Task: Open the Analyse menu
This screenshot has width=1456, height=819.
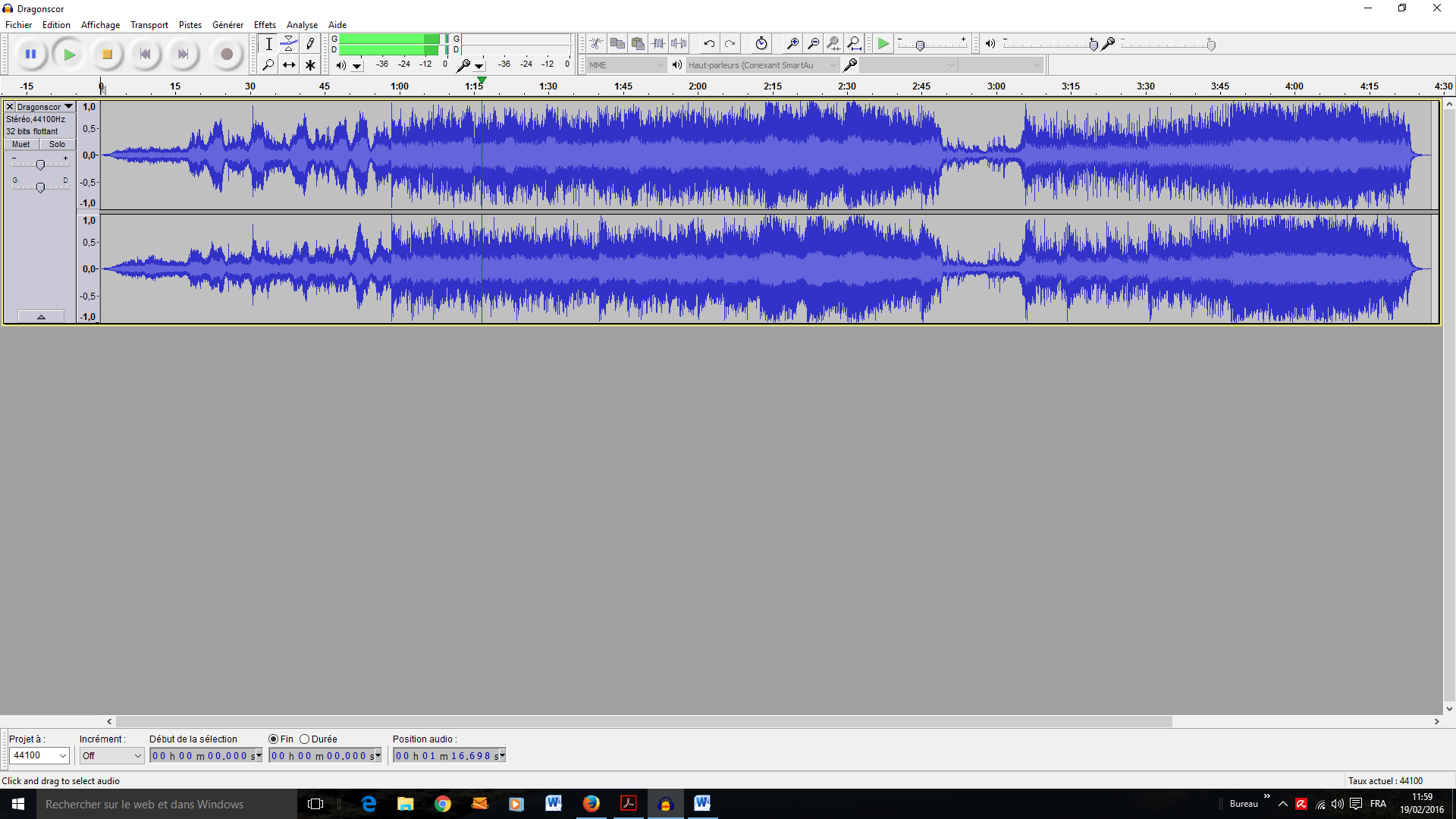Action: [301, 24]
